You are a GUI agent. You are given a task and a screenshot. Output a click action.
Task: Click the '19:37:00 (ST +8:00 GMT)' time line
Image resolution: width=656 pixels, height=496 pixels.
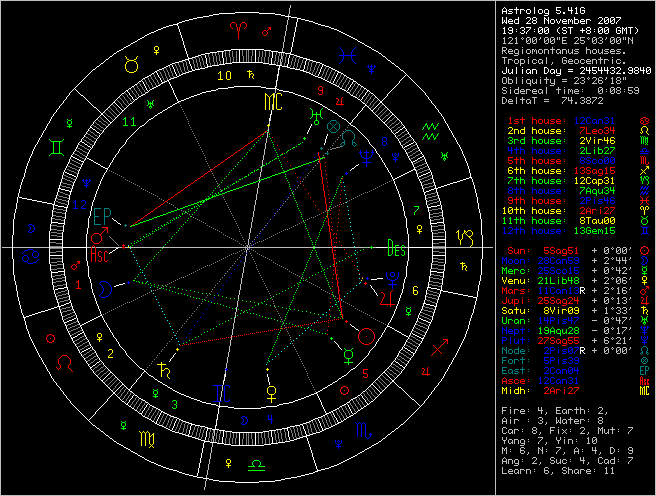click(x=570, y=31)
